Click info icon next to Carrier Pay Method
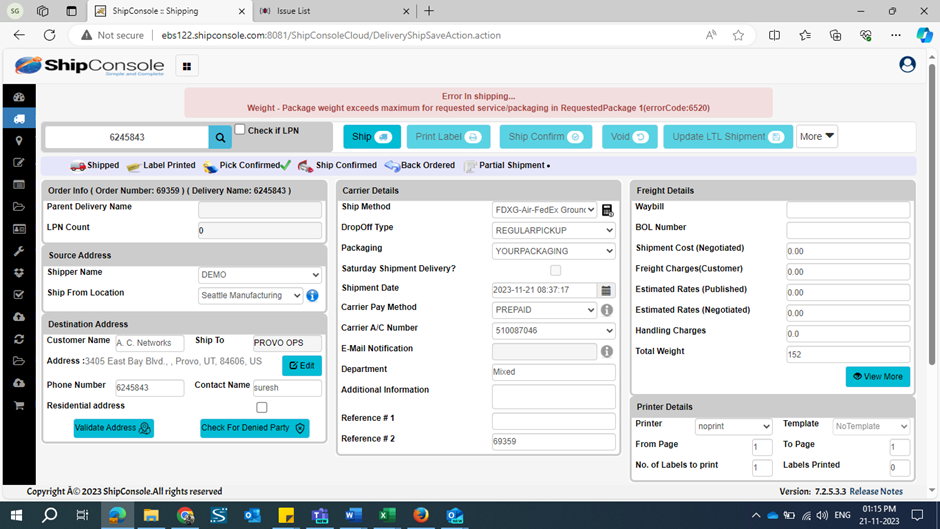Image resolution: width=940 pixels, height=529 pixels. tap(607, 310)
